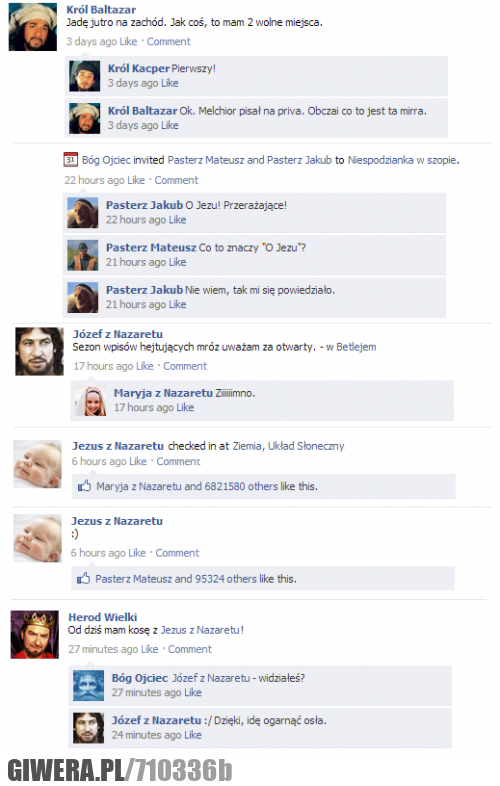
Task: Click Jezus z Nazaretu mention in Herod's post
Action: (200, 630)
